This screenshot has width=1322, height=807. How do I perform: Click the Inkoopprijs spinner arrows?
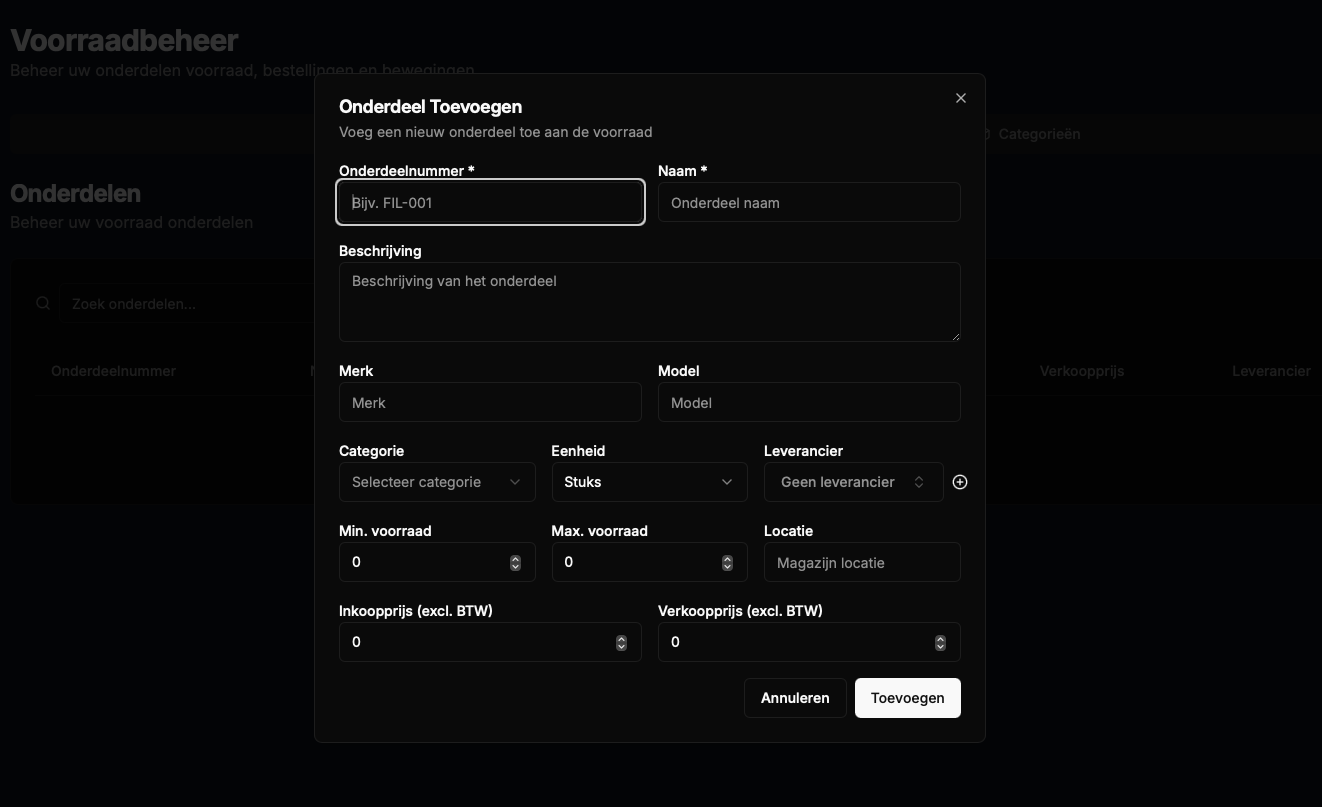(x=621, y=643)
